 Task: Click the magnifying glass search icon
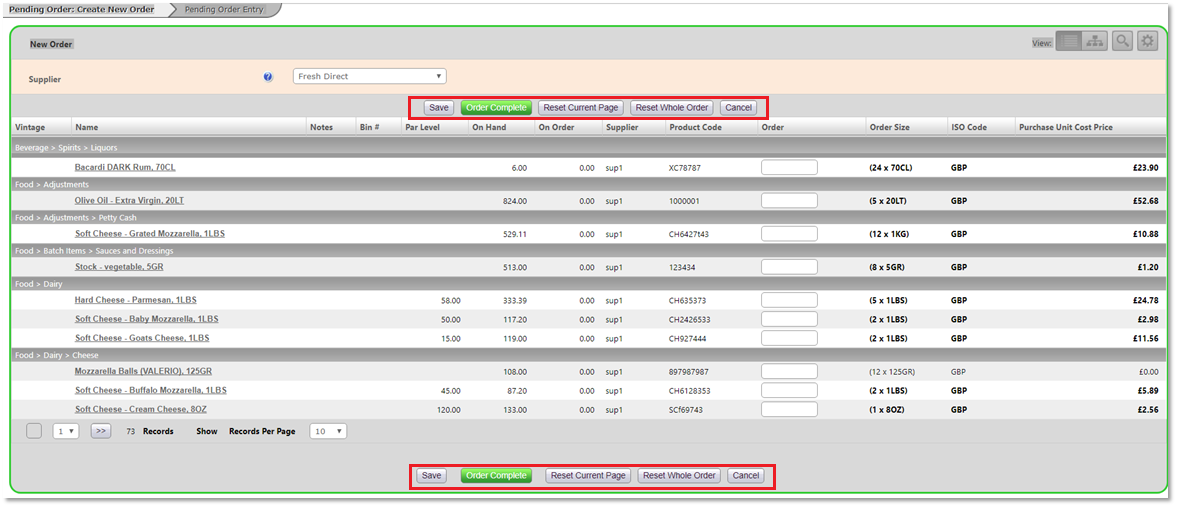pyautogui.click(x=1123, y=41)
